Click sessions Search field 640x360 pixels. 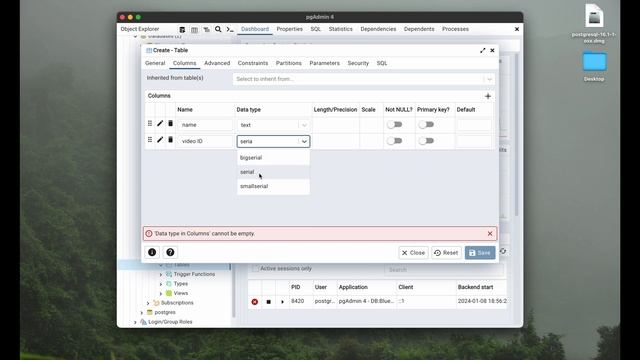click(444, 270)
